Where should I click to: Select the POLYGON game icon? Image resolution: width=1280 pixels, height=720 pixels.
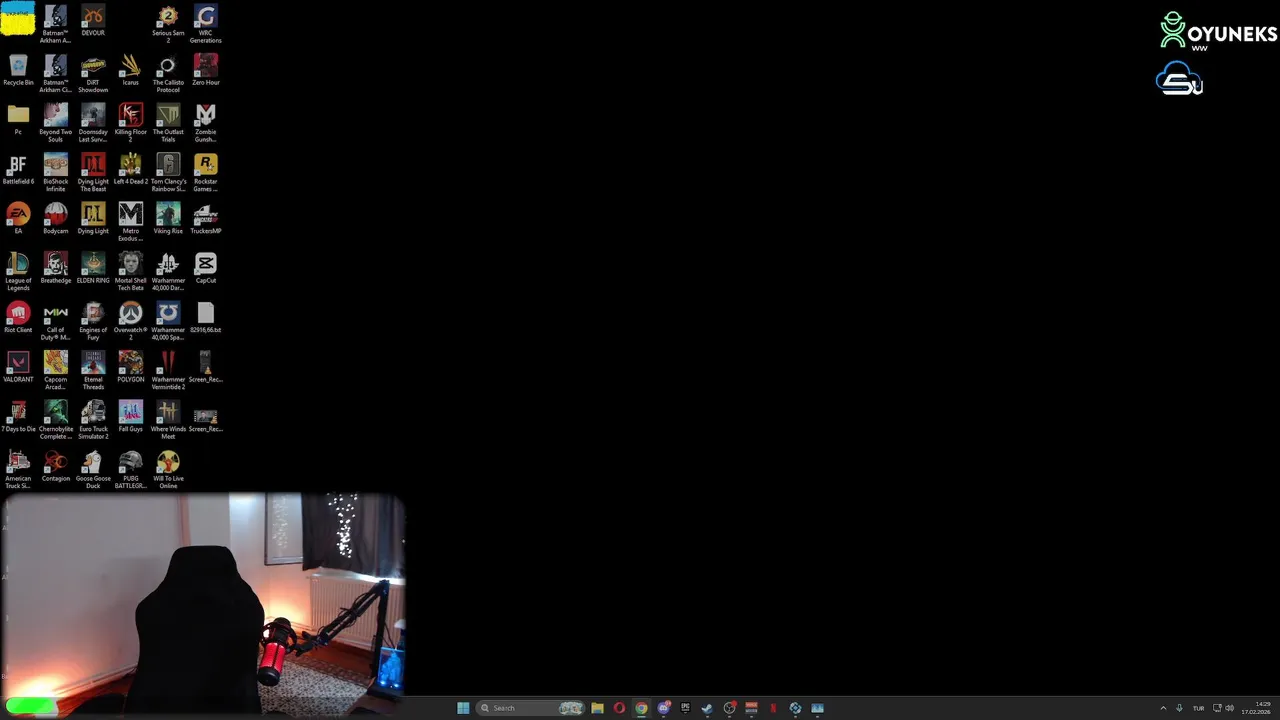pos(130,367)
